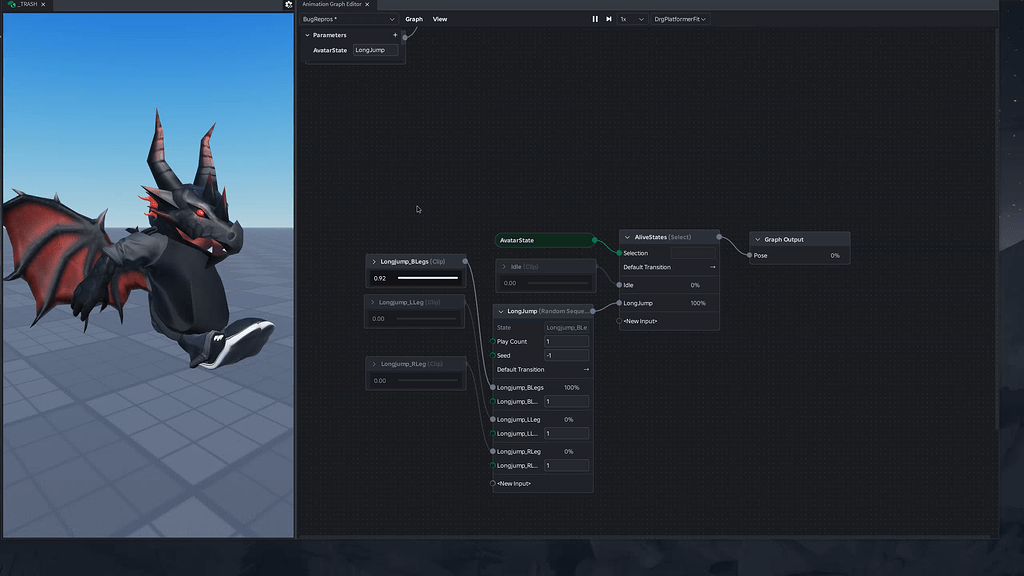Click the Longjump_BLegs 100% weight value
The width and height of the screenshot is (1024, 576).
[x=571, y=387]
